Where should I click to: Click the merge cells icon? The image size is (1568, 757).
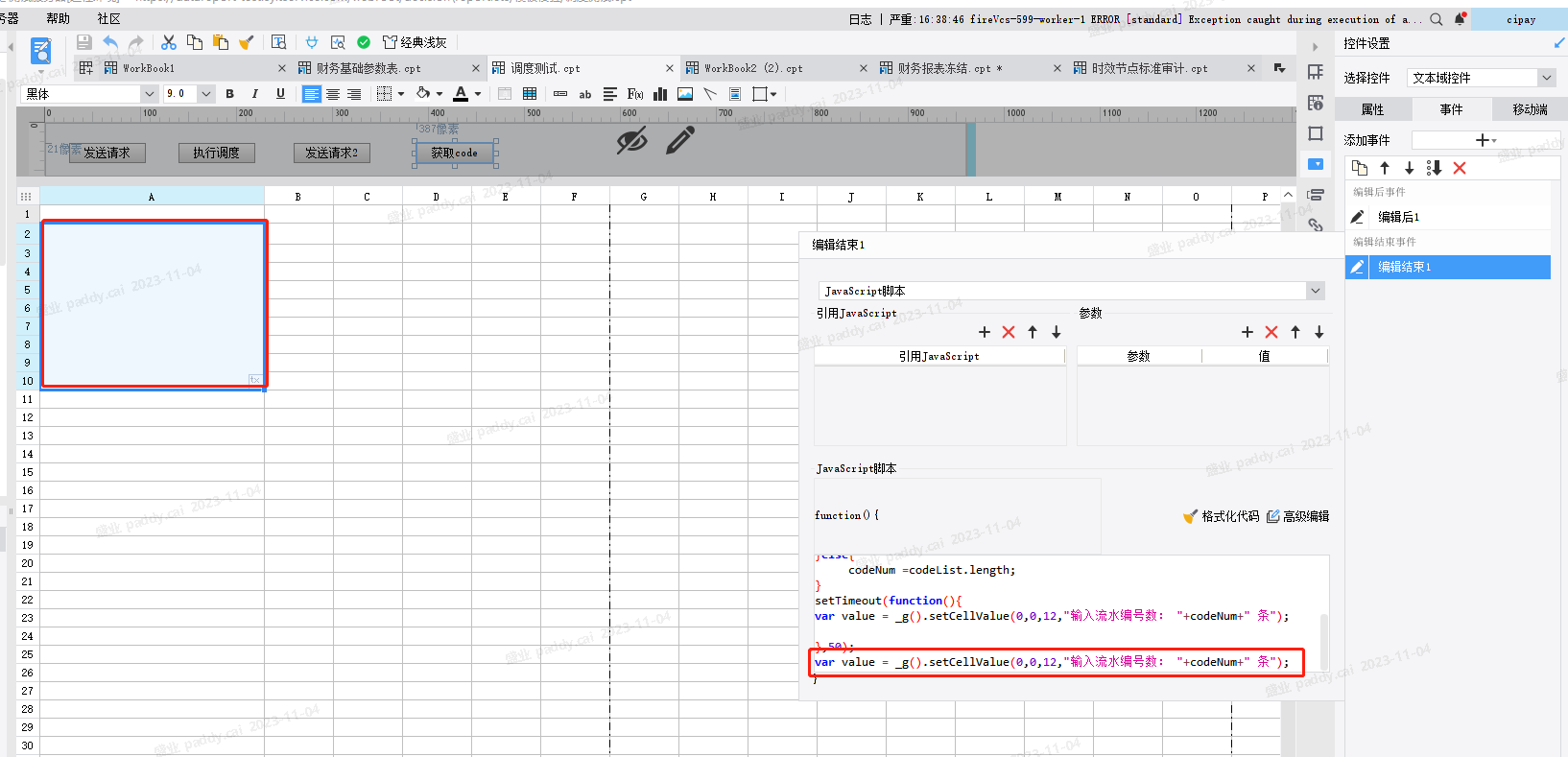click(x=505, y=94)
